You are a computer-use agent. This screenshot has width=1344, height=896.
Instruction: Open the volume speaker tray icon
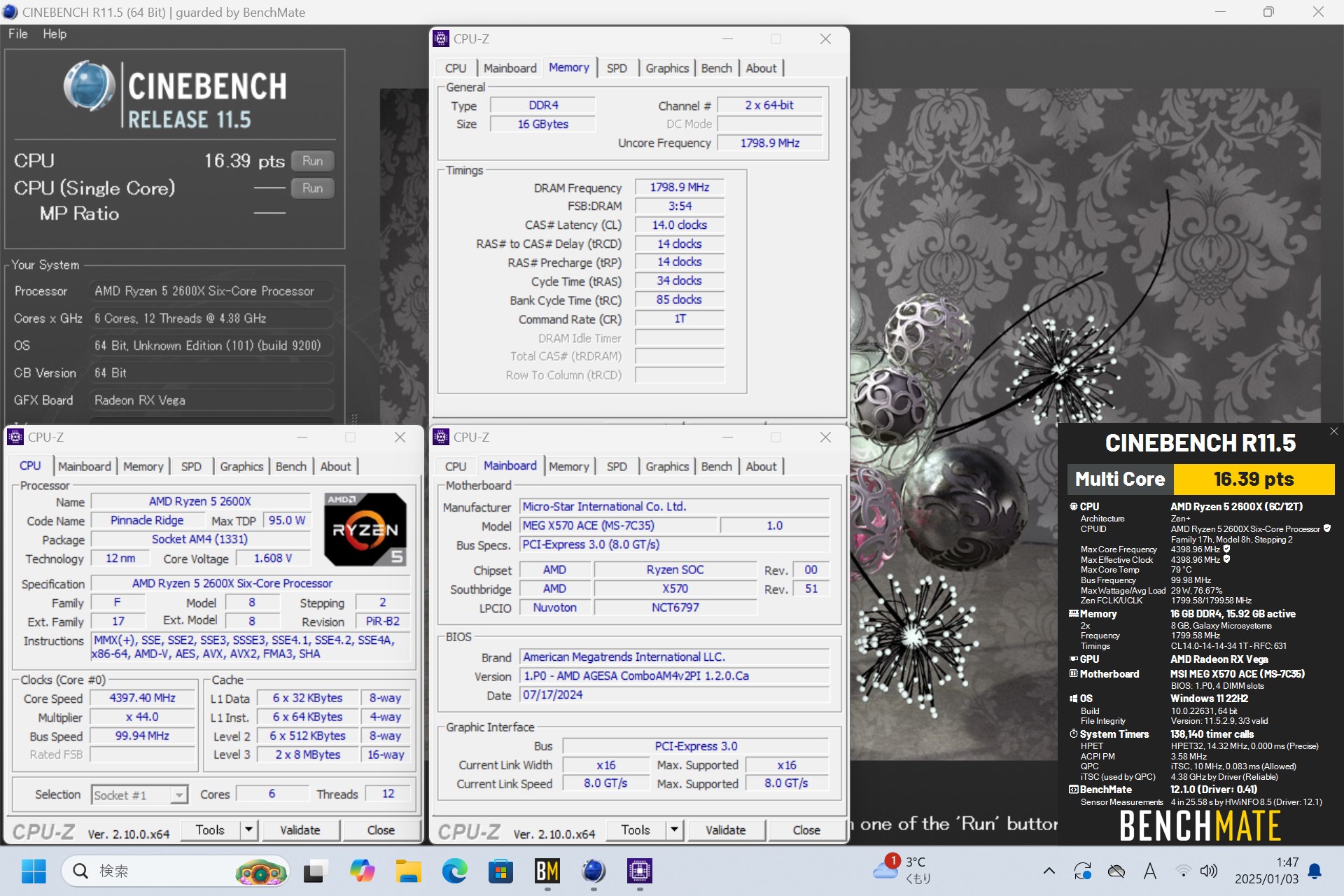1209,871
